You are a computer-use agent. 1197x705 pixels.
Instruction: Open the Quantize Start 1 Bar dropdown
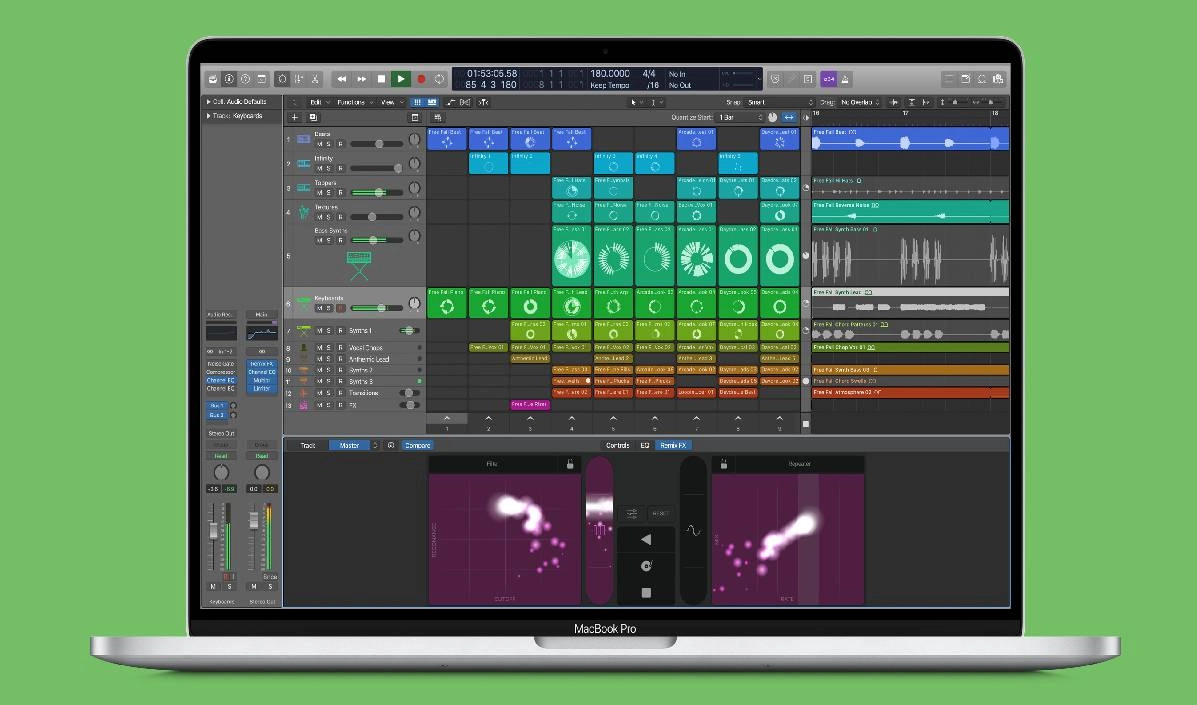(740, 118)
